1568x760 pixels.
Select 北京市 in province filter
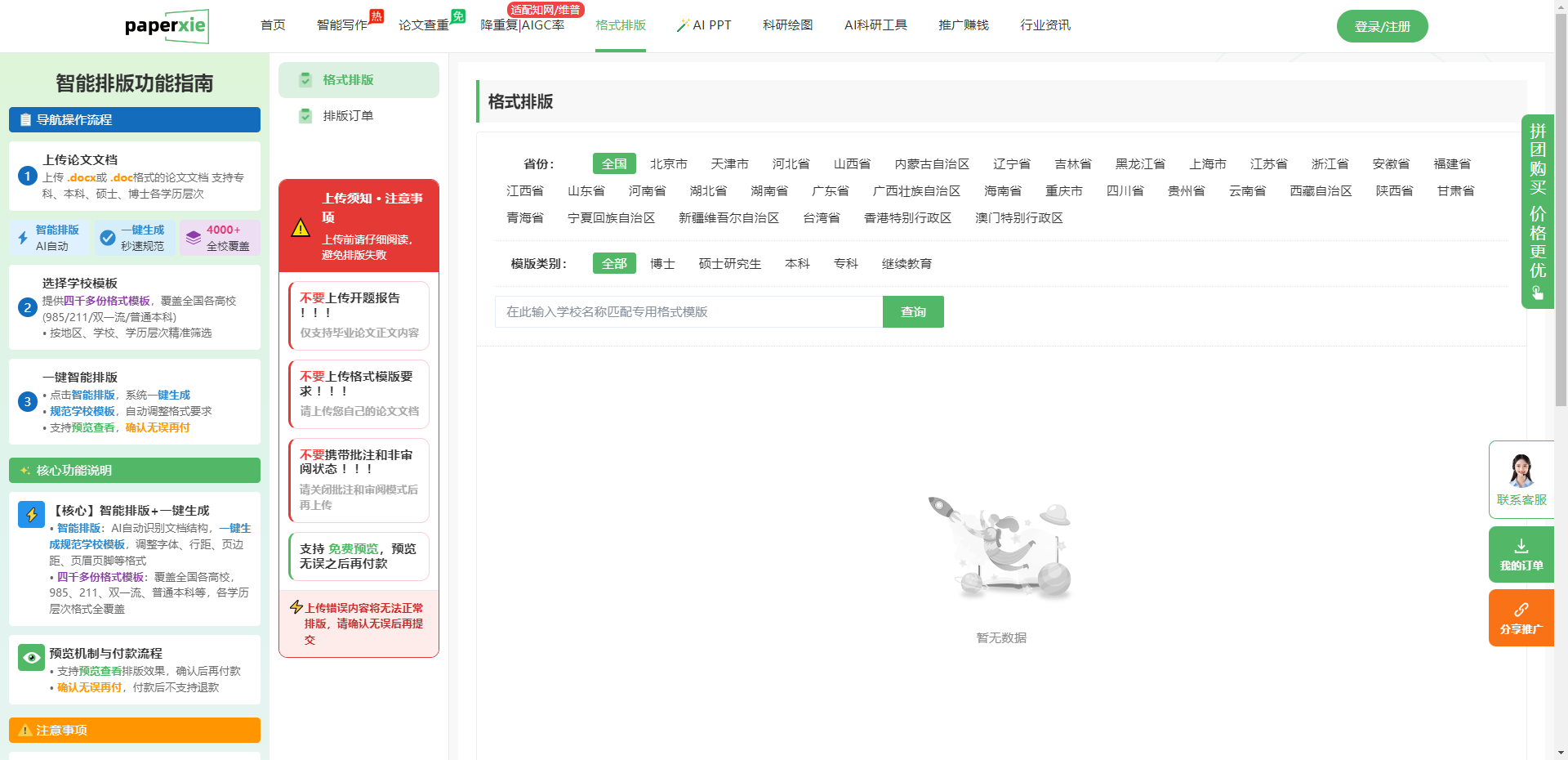point(668,164)
